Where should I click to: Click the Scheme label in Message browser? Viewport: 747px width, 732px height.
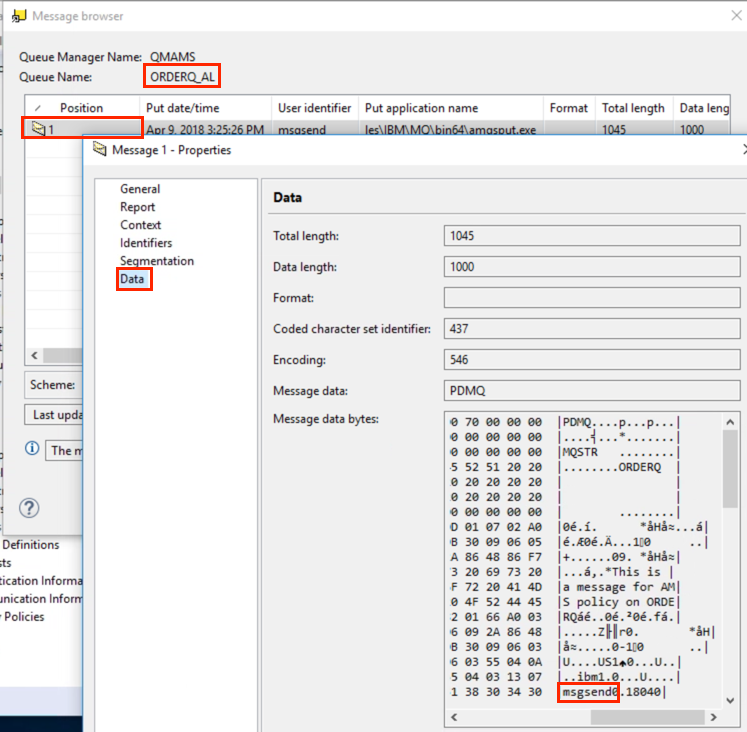pyautogui.click(x=52, y=385)
